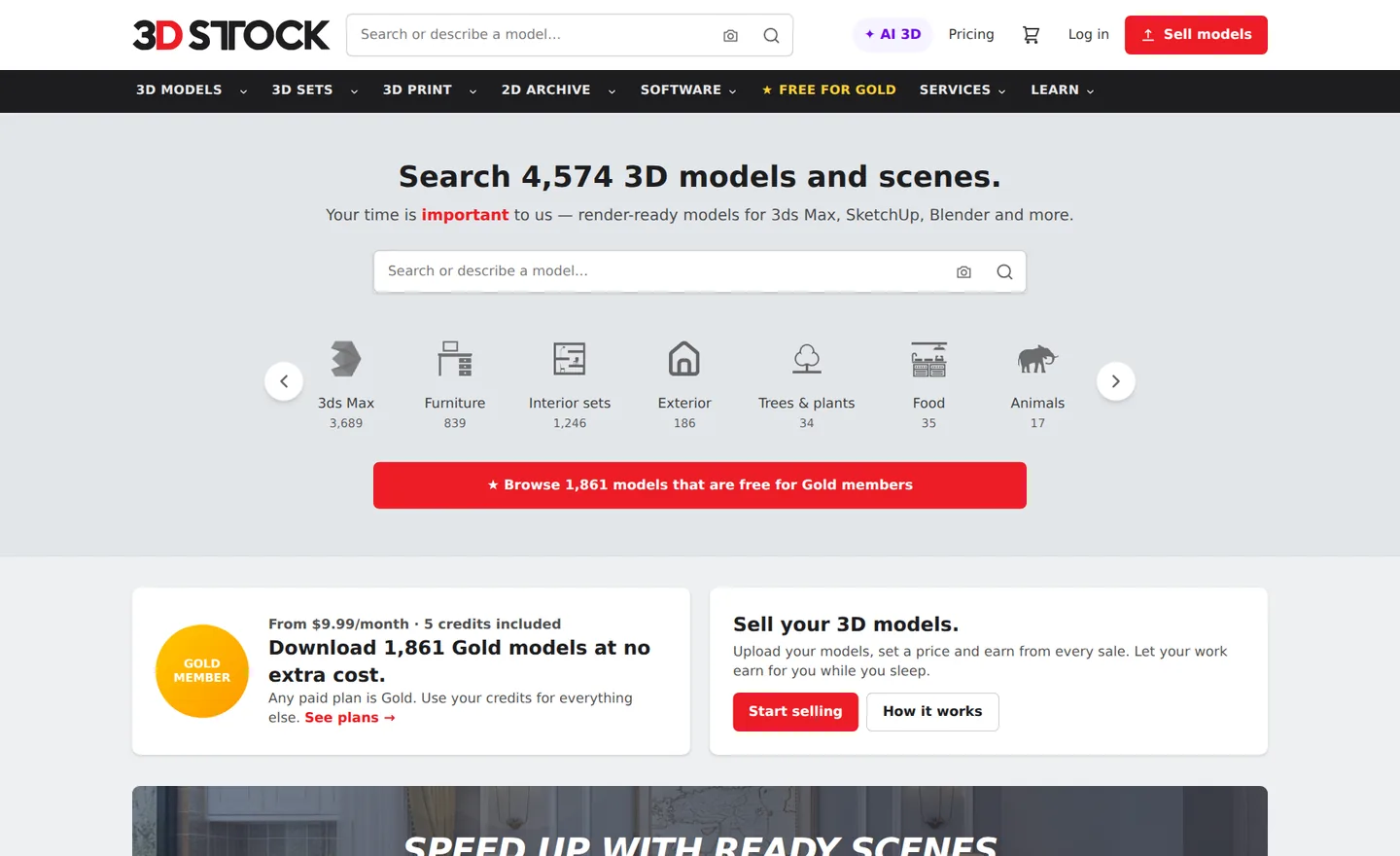Image resolution: width=1400 pixels, height=856 pixels.
Task: Open the Food category icon
Action: (929, 359)
